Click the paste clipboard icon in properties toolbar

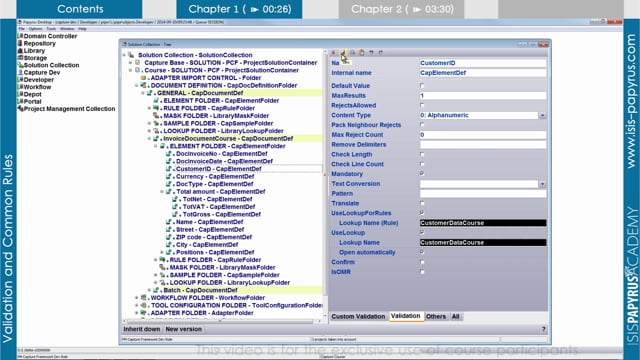pos(362,53)
